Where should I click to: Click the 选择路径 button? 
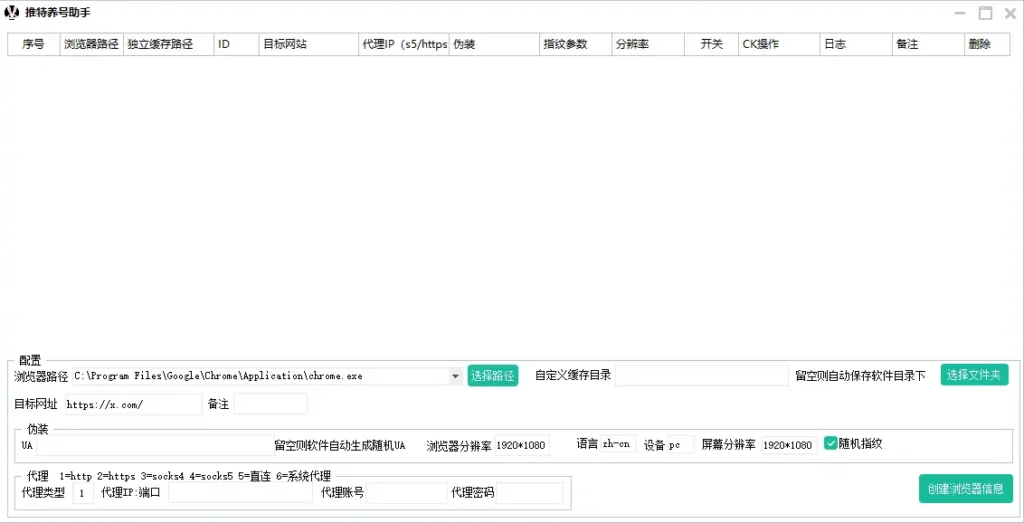click(x=492, y=375)
